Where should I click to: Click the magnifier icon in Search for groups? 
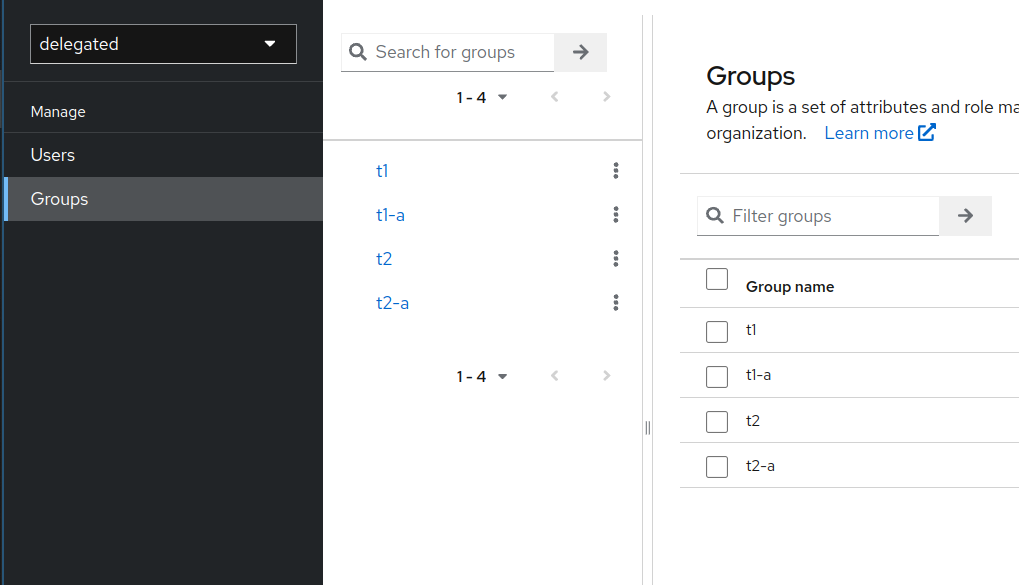[x=357, y=52]
